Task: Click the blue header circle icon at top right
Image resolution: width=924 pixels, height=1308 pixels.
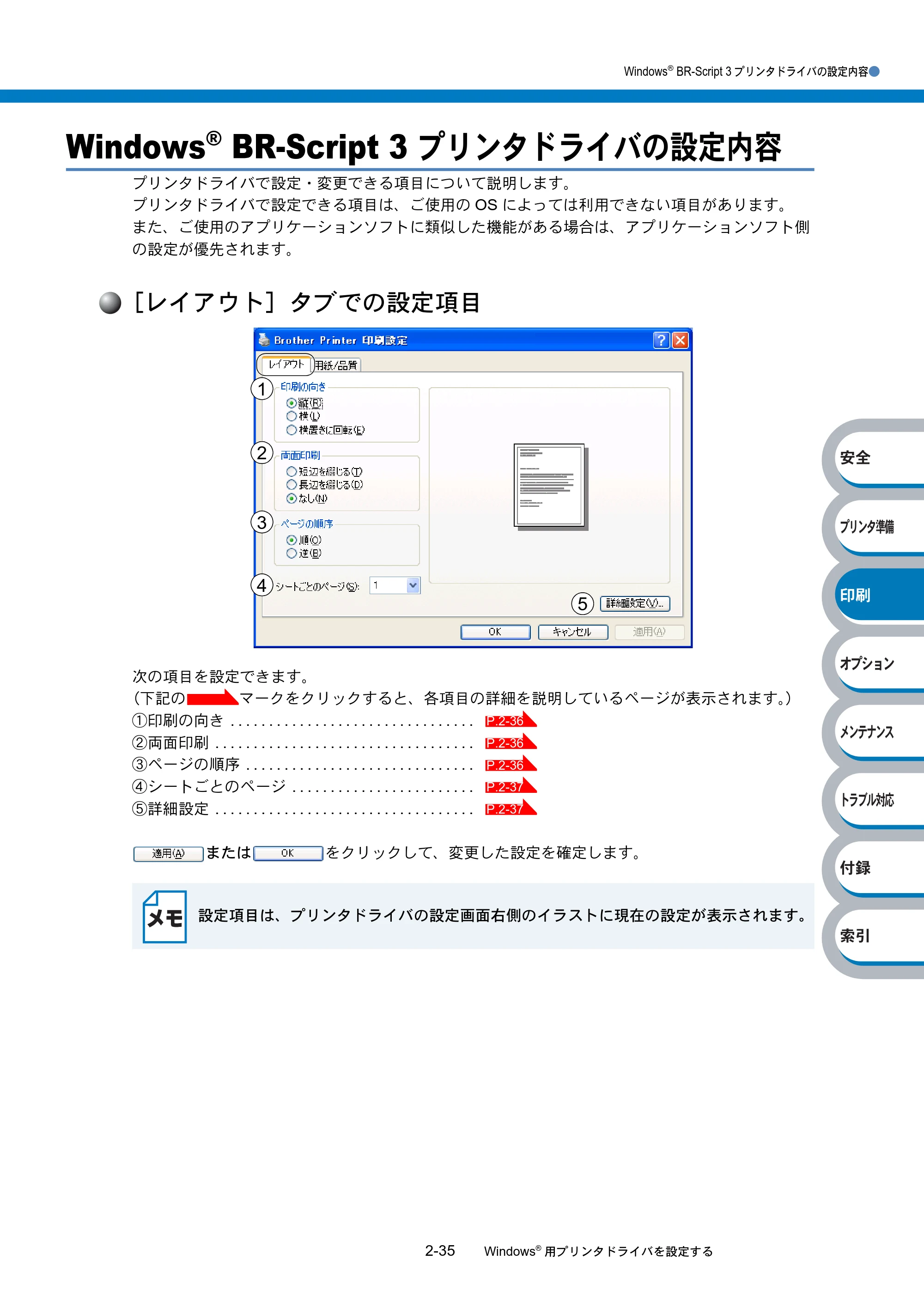Action: pos(874,71)
